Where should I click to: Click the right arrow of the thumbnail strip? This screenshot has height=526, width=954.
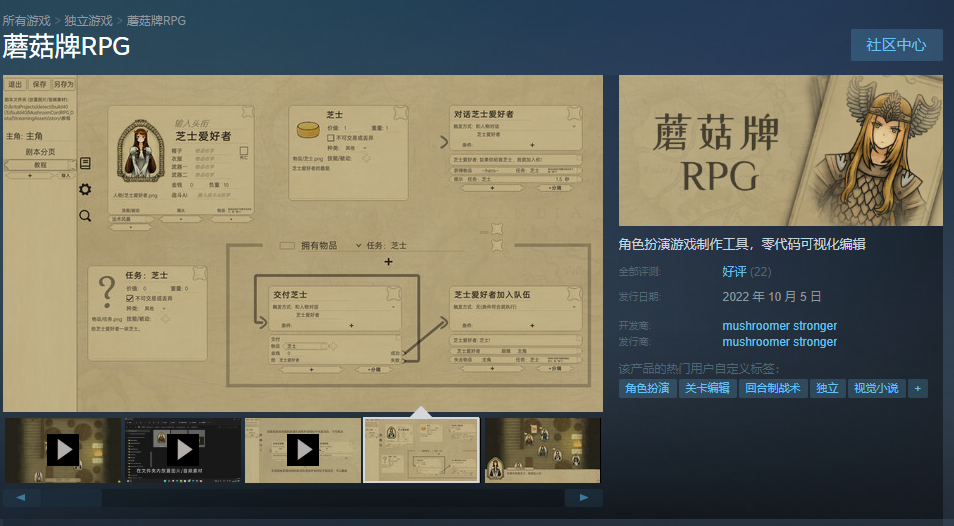pyautogui.click(x=583, y=497)
